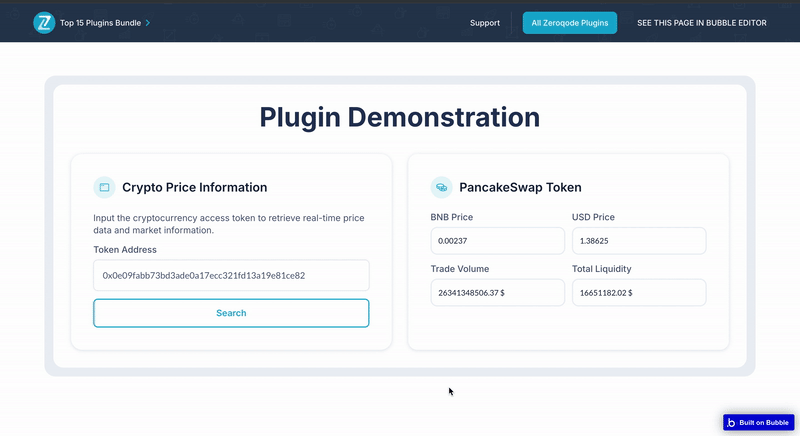Click the Trade Volume label
Image resolution: width=800 pixels, height=436 pixels.
[x=460, y=269]
